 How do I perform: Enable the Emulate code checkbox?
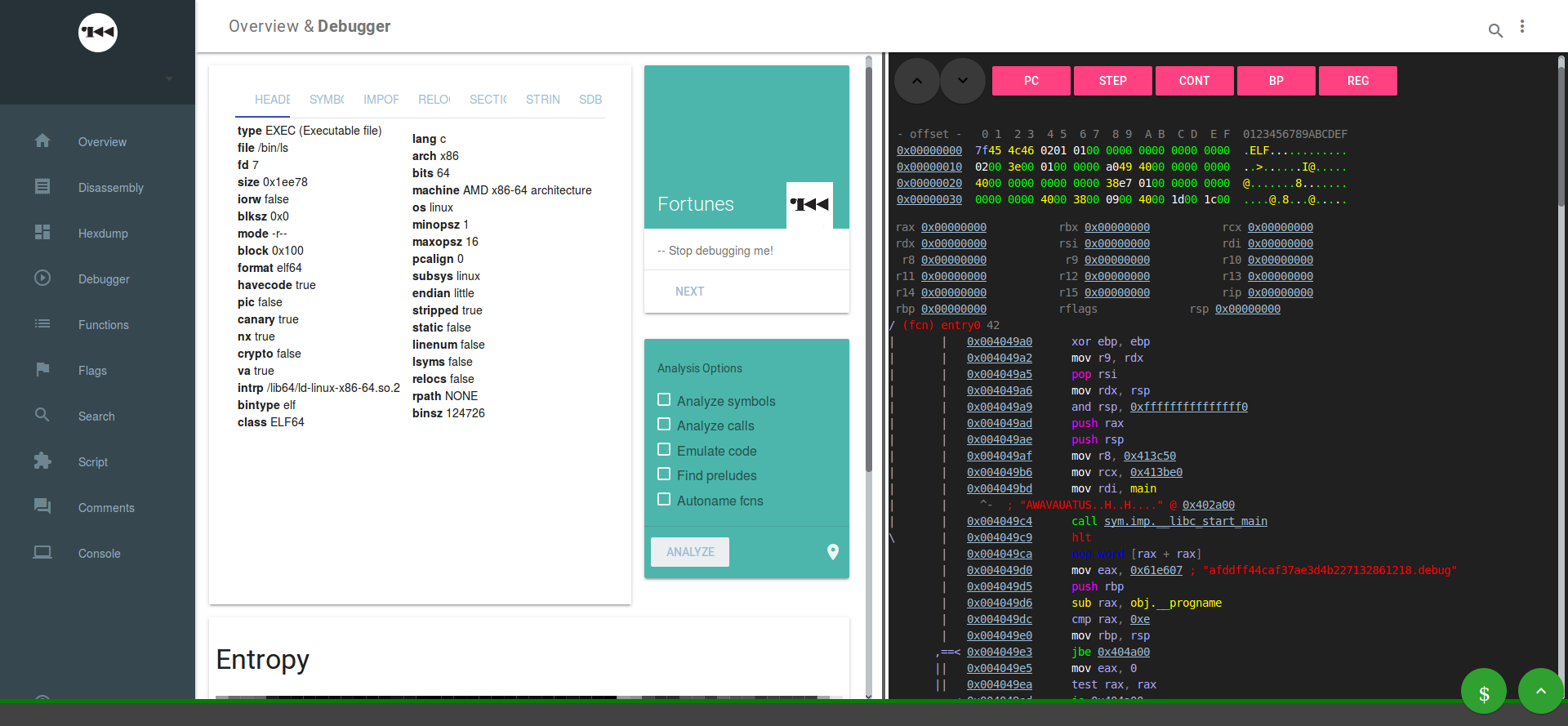(664, 449)
